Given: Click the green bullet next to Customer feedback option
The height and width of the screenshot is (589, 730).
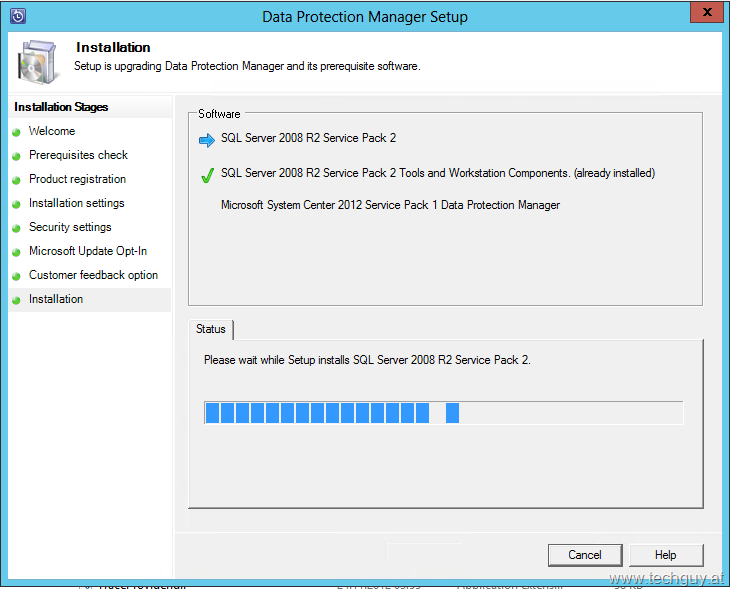Looking at the screenshot, I should tap(16, 276).
